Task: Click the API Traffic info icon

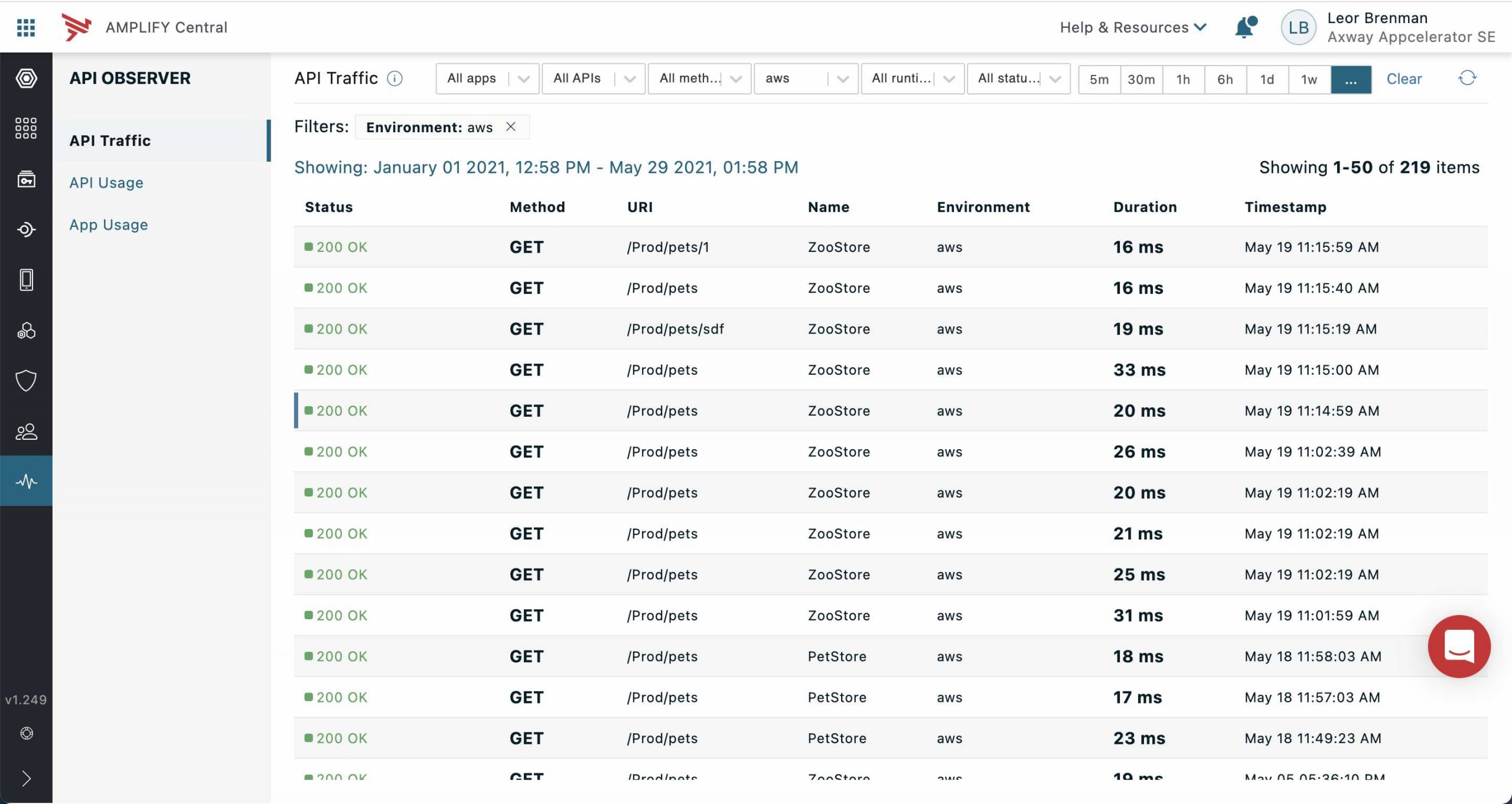Action: click(x=395, y=79)
